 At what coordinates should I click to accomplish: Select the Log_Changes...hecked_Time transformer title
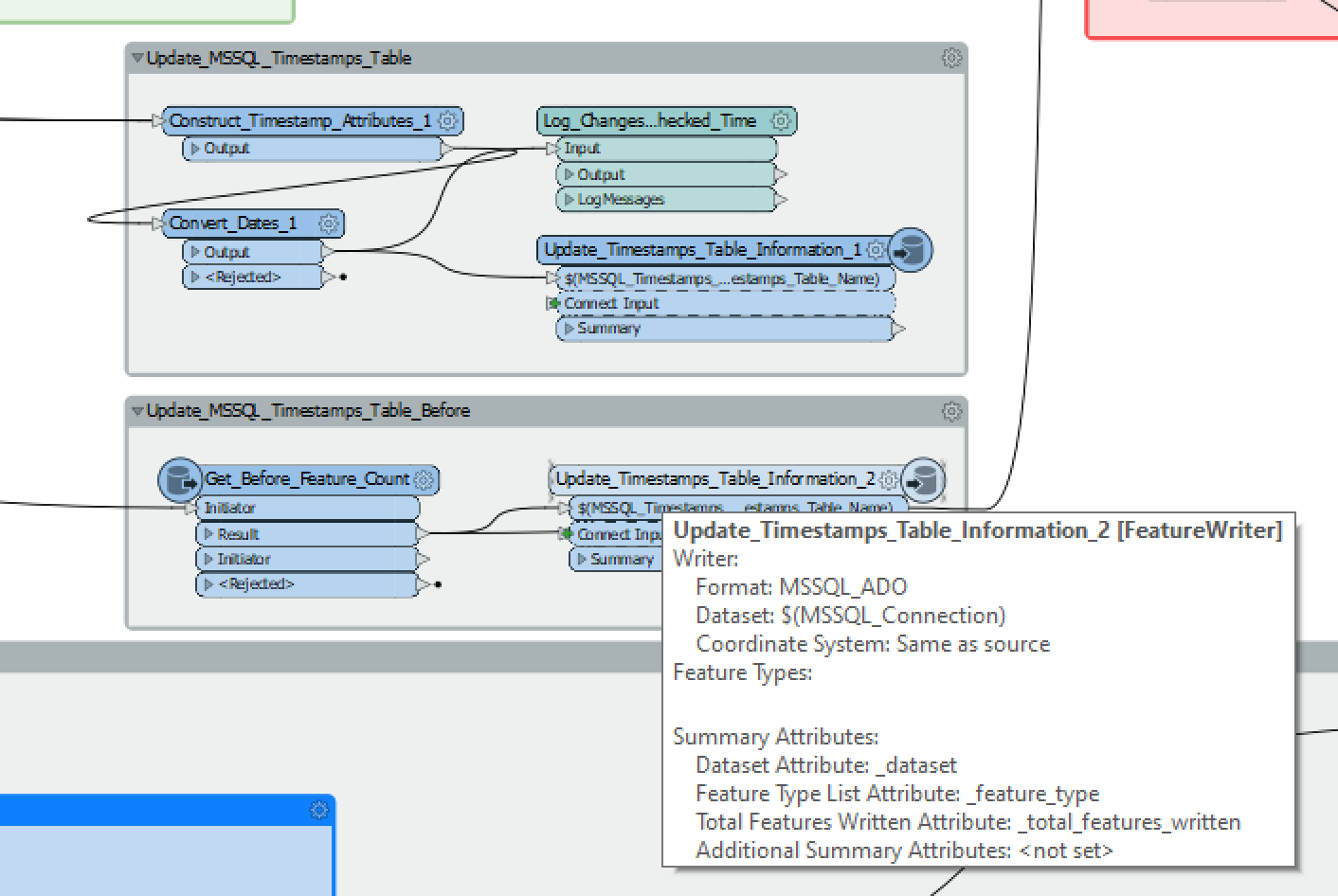[x=650, y=120]
